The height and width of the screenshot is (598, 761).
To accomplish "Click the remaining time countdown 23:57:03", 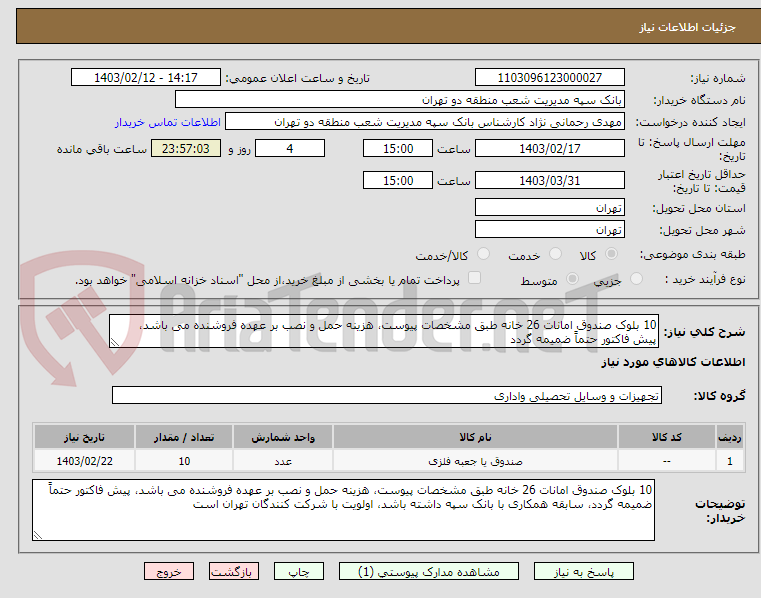I will (186, 149).
